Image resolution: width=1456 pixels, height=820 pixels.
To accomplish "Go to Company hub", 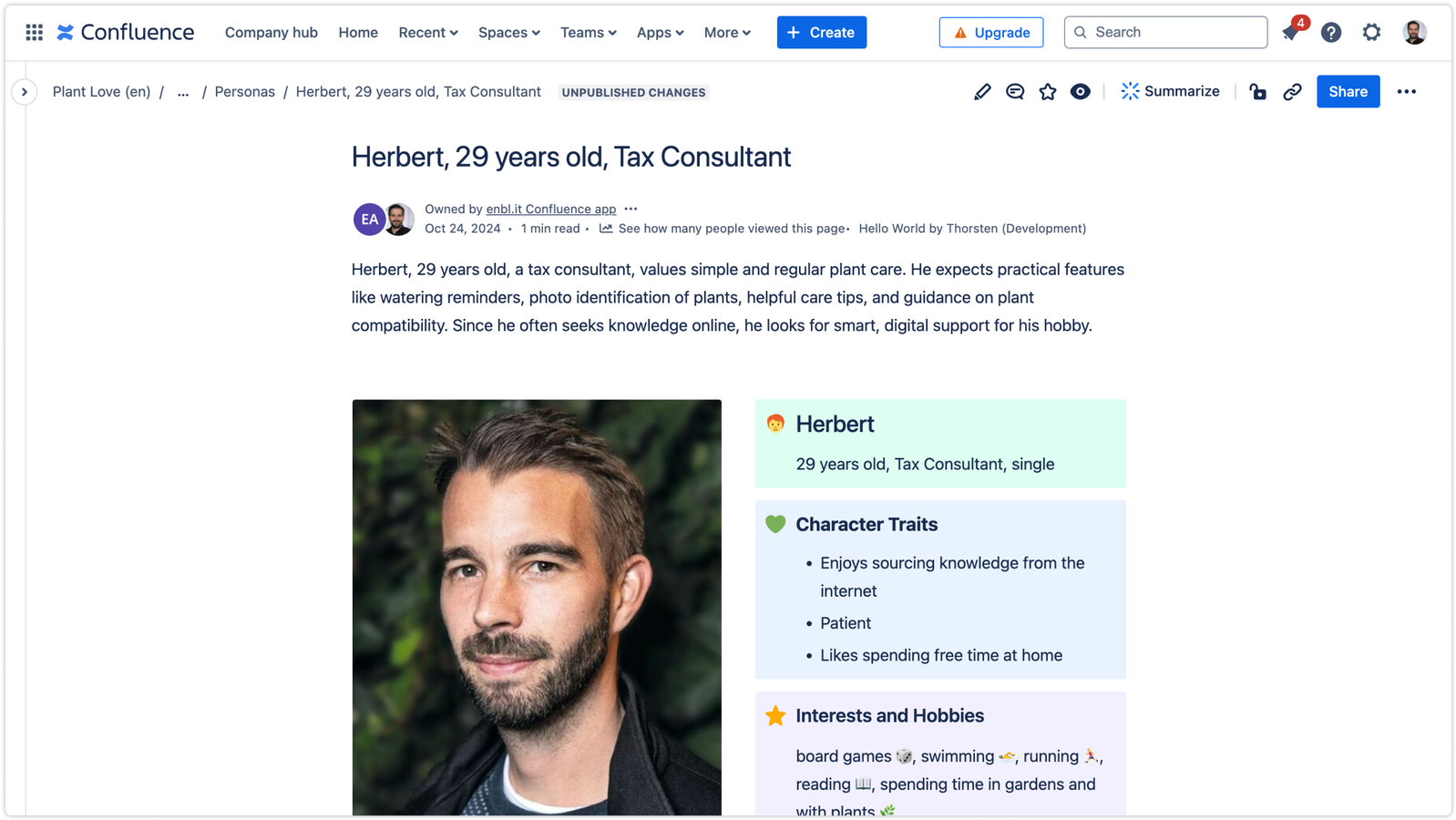I will click(272, 33).
